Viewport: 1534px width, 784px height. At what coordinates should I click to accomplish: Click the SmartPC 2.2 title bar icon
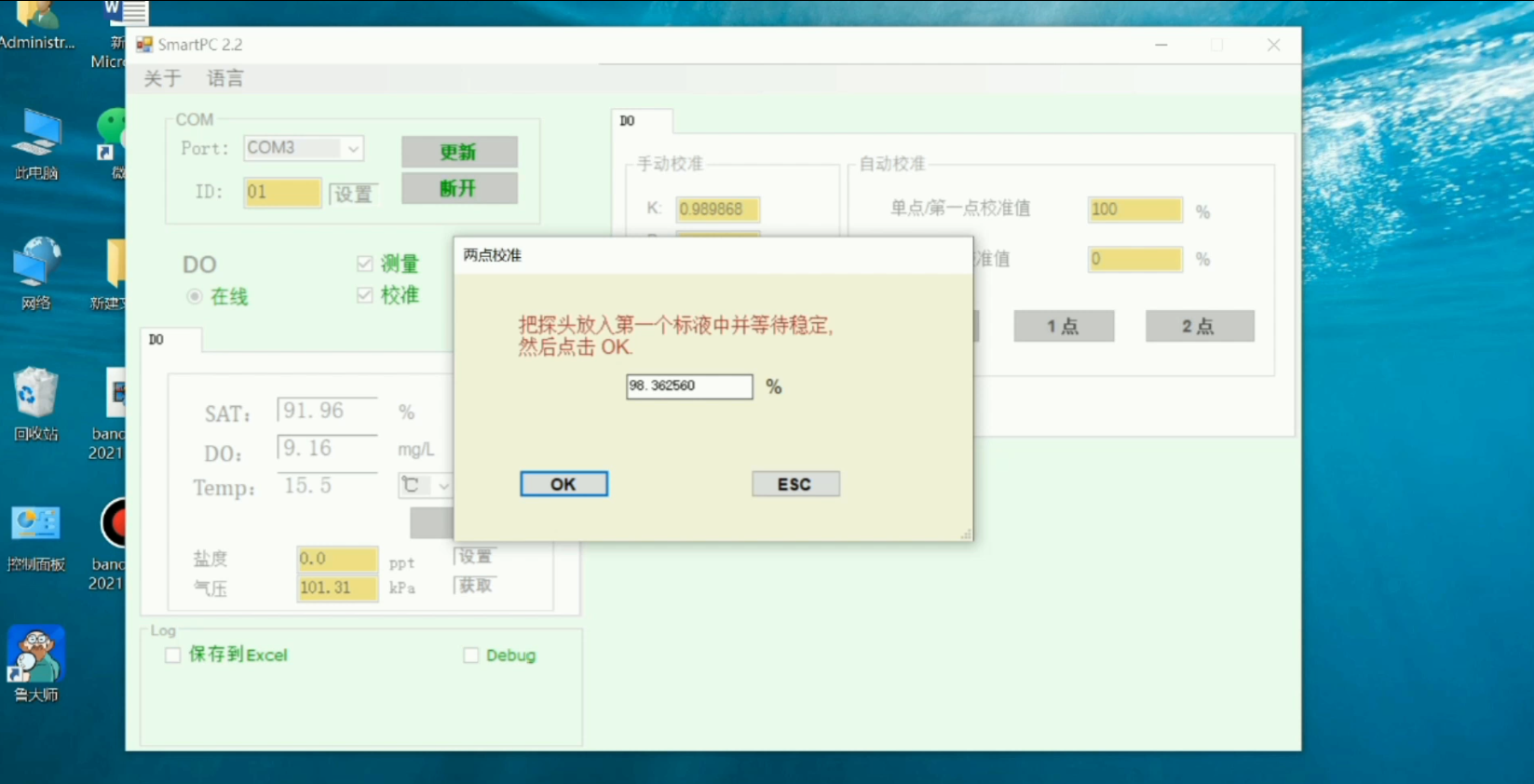[144, 45]
